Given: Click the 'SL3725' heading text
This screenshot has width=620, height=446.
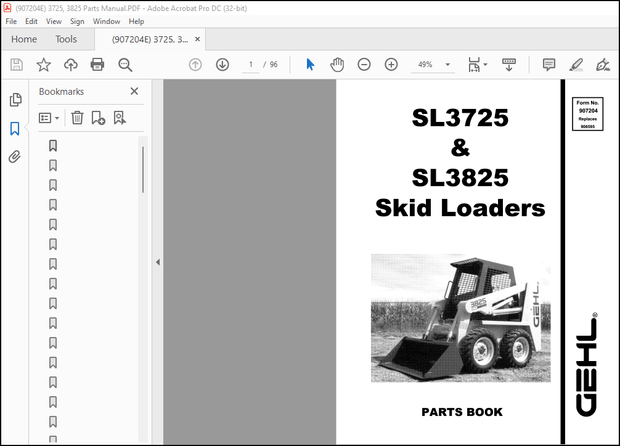Looking at the screenshot, I should [x=460, y=118].
